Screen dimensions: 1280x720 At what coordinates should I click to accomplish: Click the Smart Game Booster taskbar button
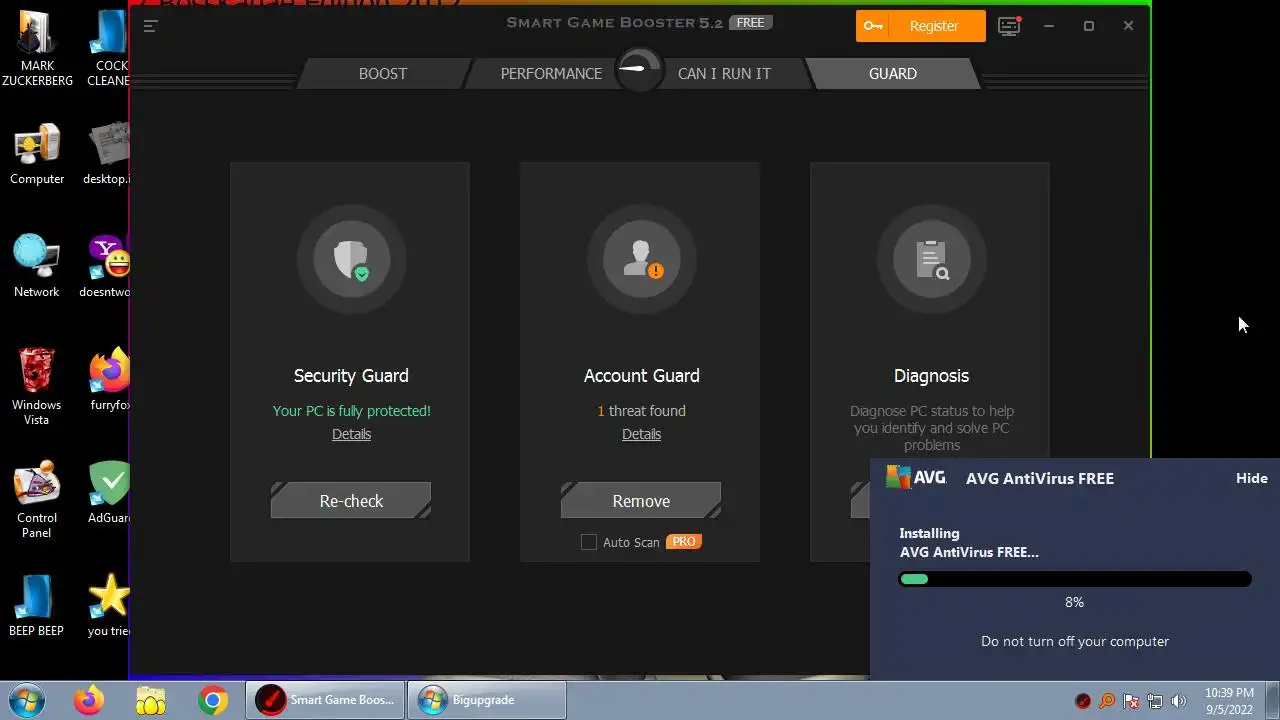pyautogui.click(x=326, y=700)
